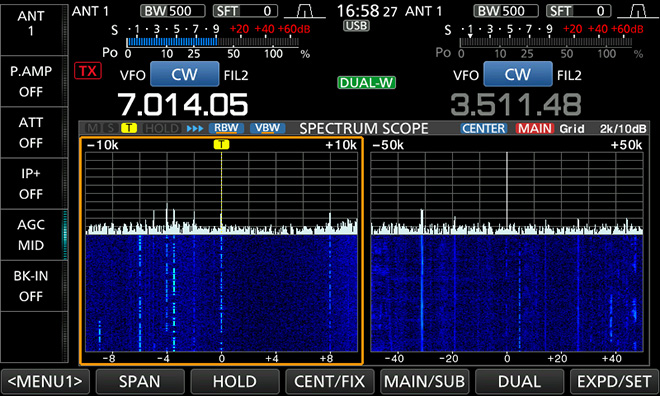Tap the RBW indicator in scope header
The image size is (660, 396).
(226, 128)
